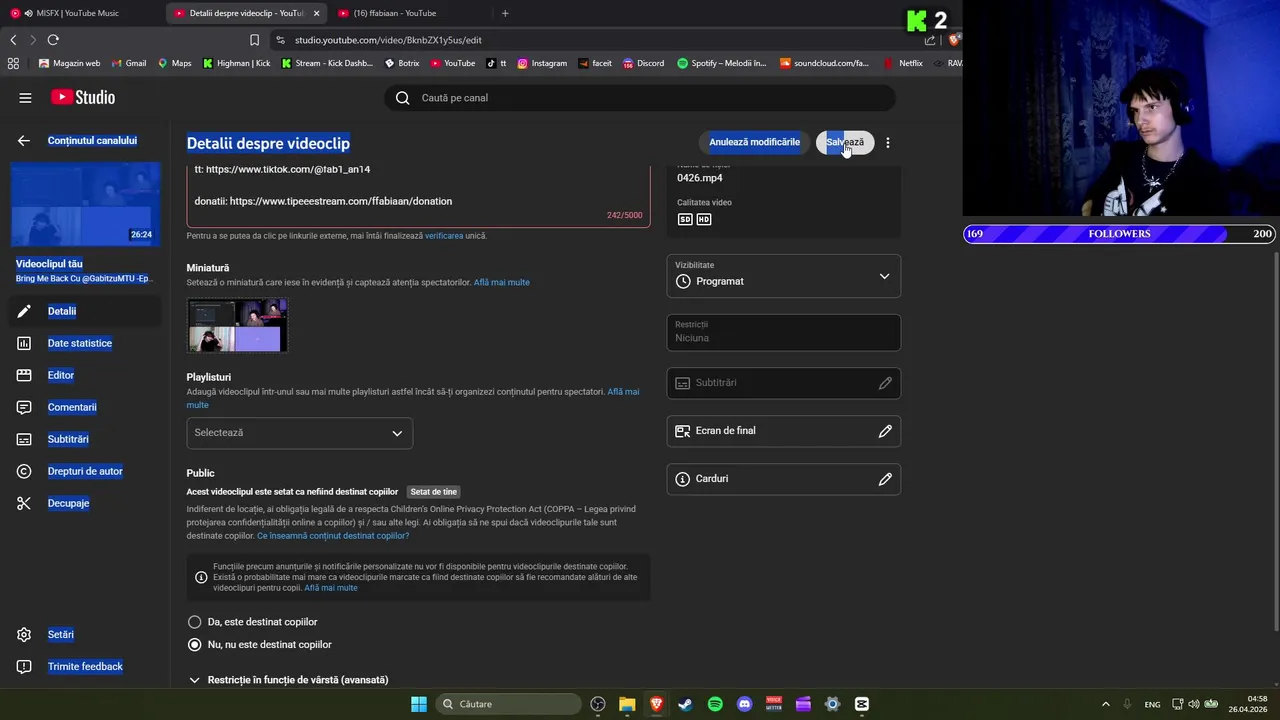
Task: Open 'Află mai multe' link under Miniatură
Action: [x=502, y=283]
